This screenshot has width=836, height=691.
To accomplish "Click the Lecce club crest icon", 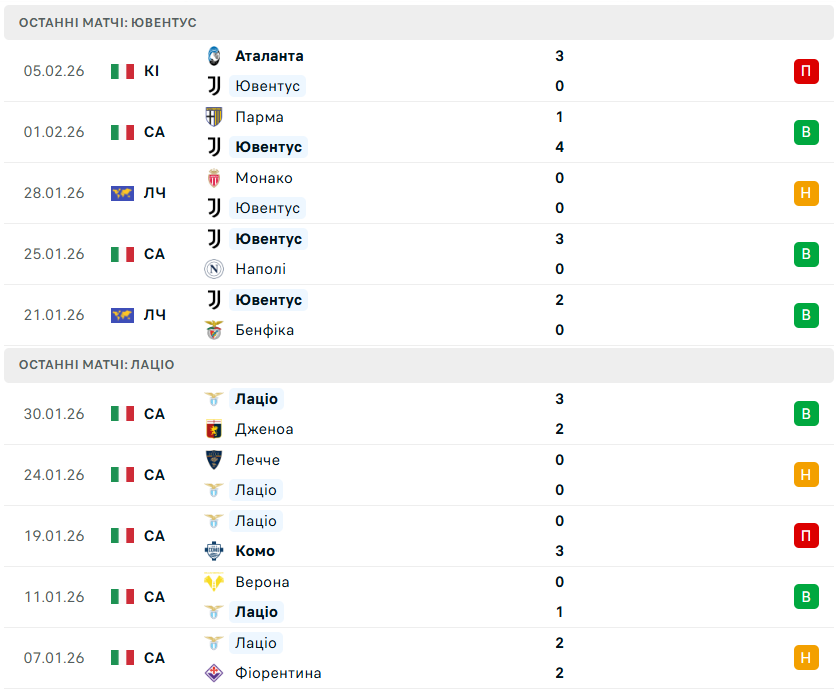I will (x=213, y=460).
